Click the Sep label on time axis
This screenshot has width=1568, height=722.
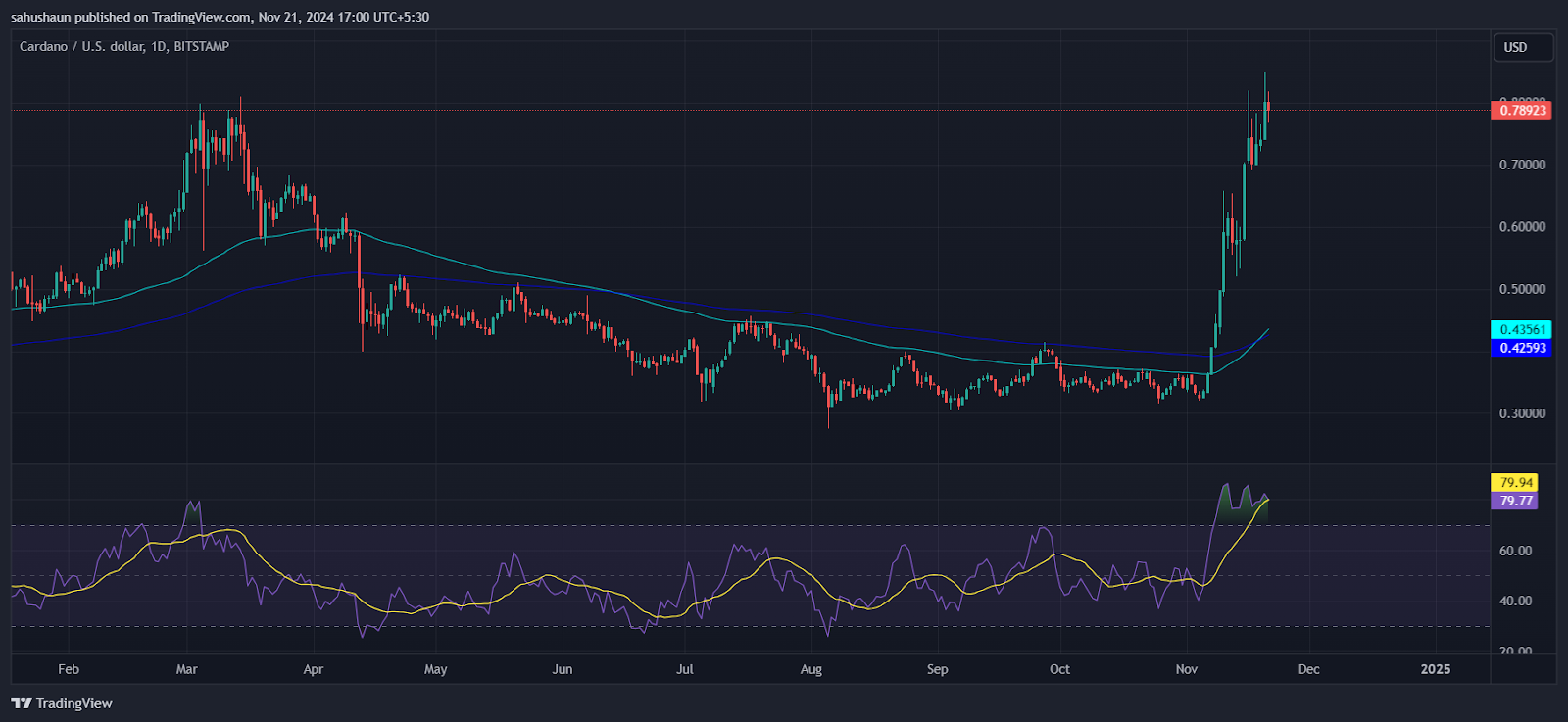point(937,669)
